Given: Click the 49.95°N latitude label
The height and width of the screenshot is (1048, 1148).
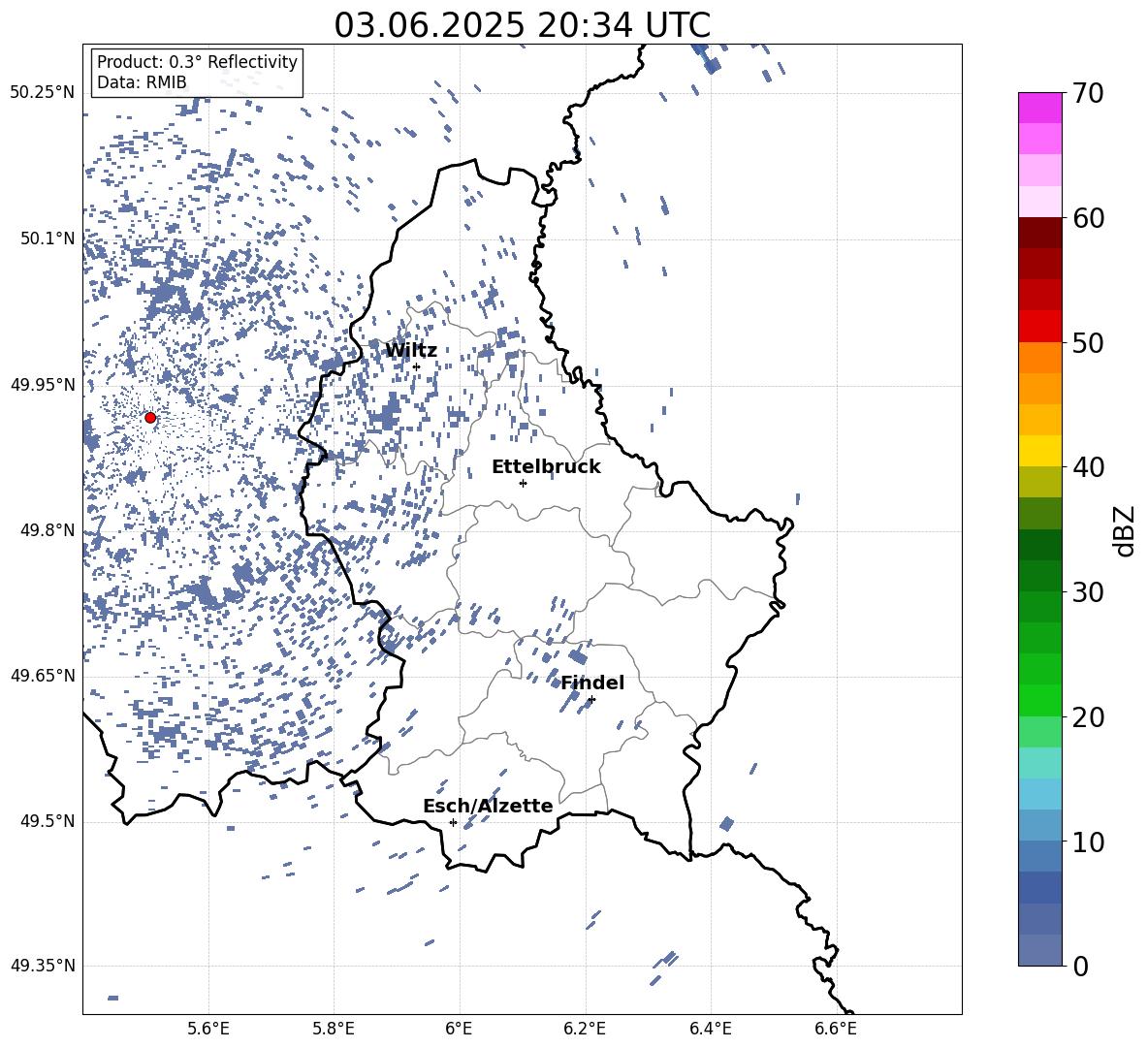Looking at the screenshot, I should pos(43,385).
